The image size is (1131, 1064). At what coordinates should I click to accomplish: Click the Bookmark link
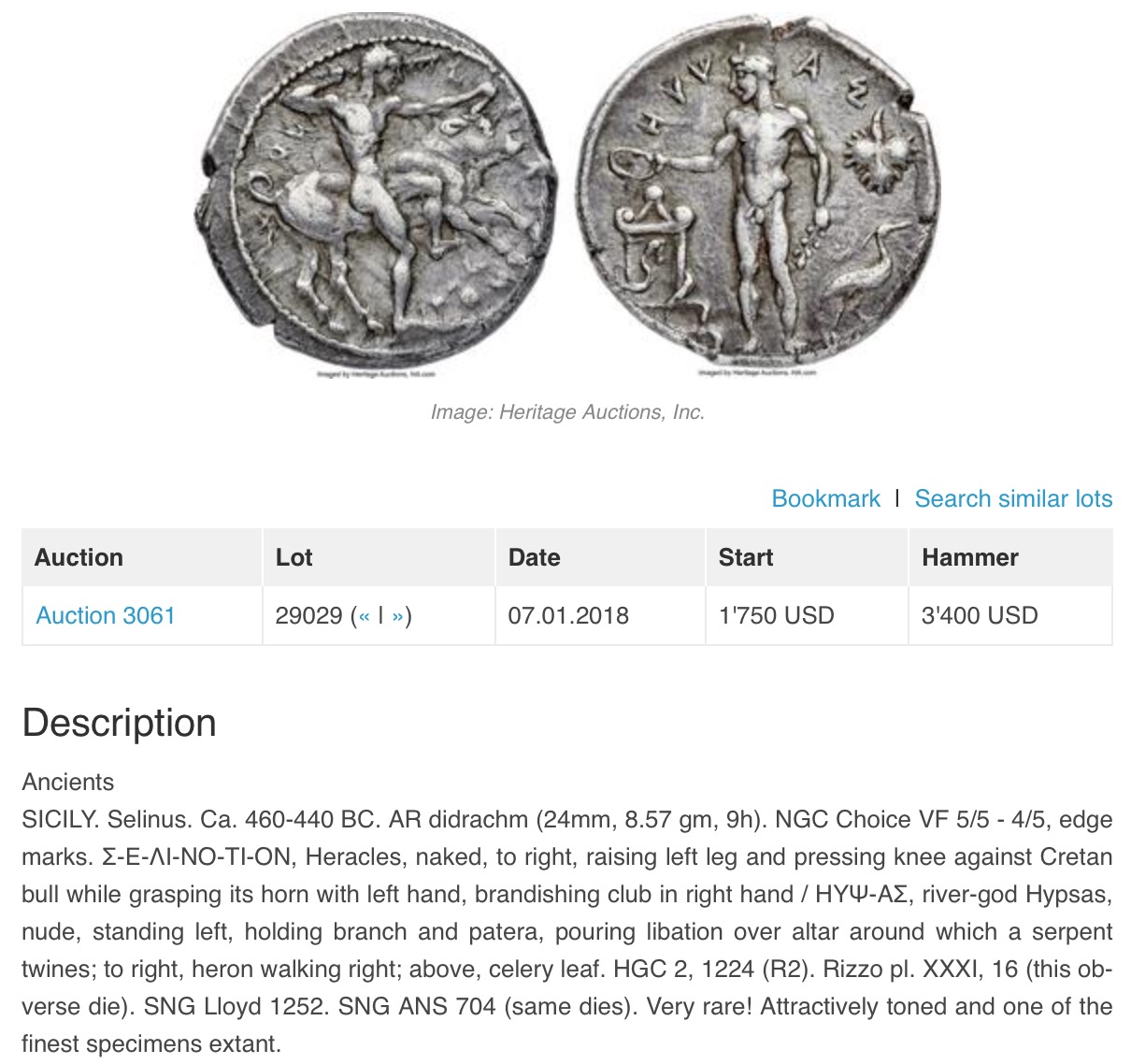click(x=825, y=498)
